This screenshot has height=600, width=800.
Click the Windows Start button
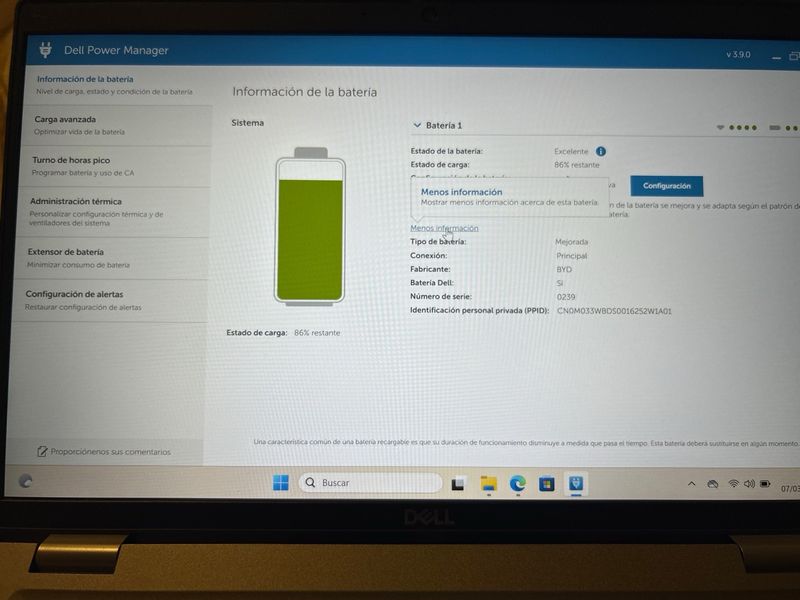point(280,482)
